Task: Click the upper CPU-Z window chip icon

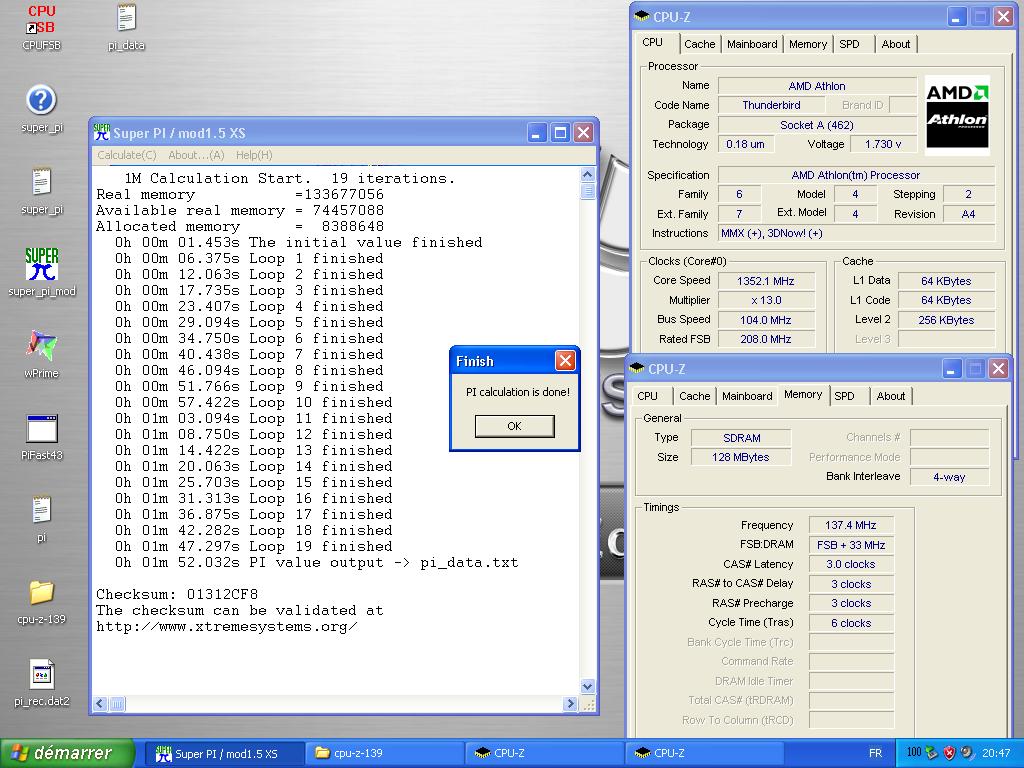Action: [x=642, y=16]
